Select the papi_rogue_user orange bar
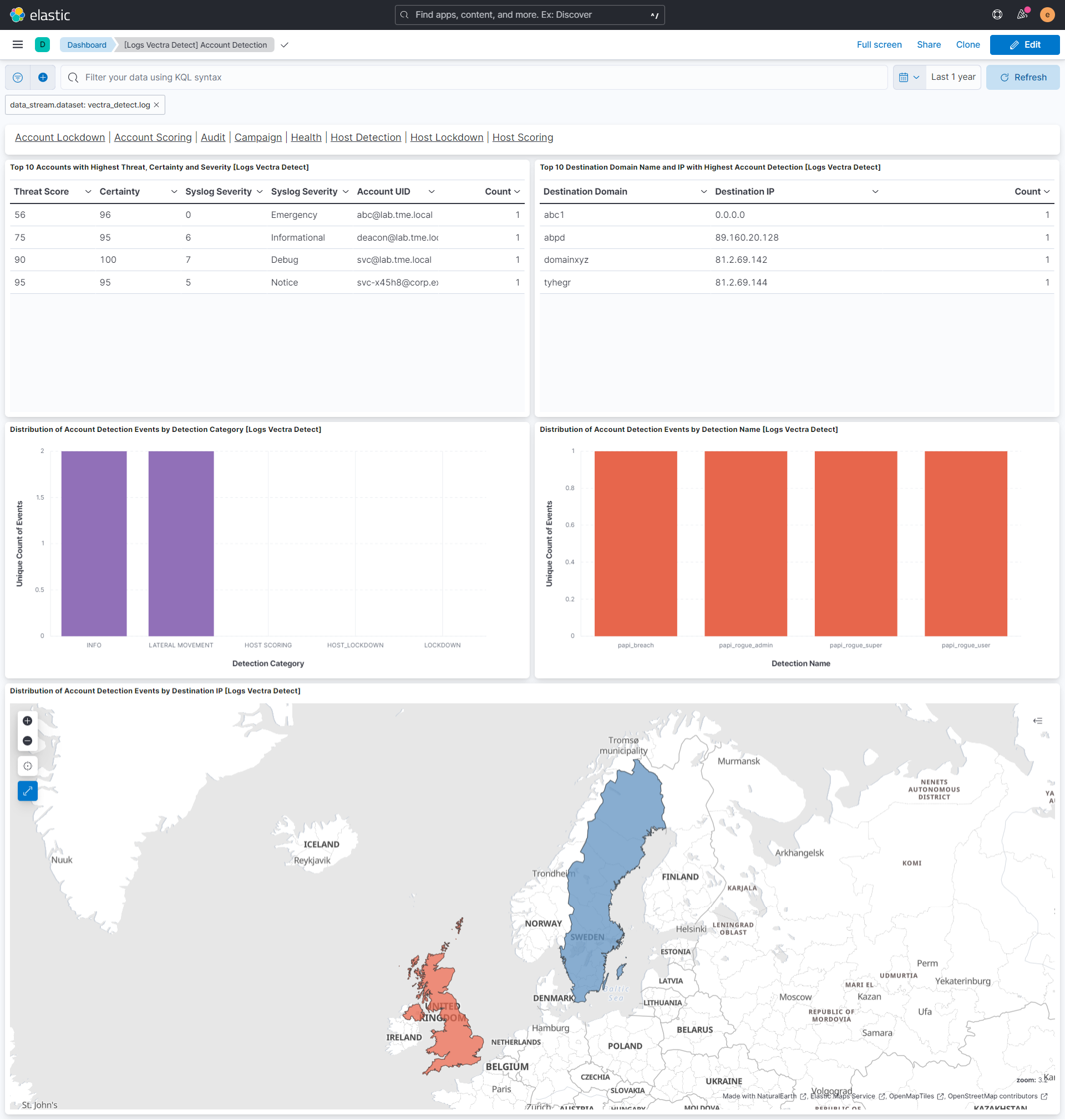The image size is (1065, 1120). coord(966,543)
